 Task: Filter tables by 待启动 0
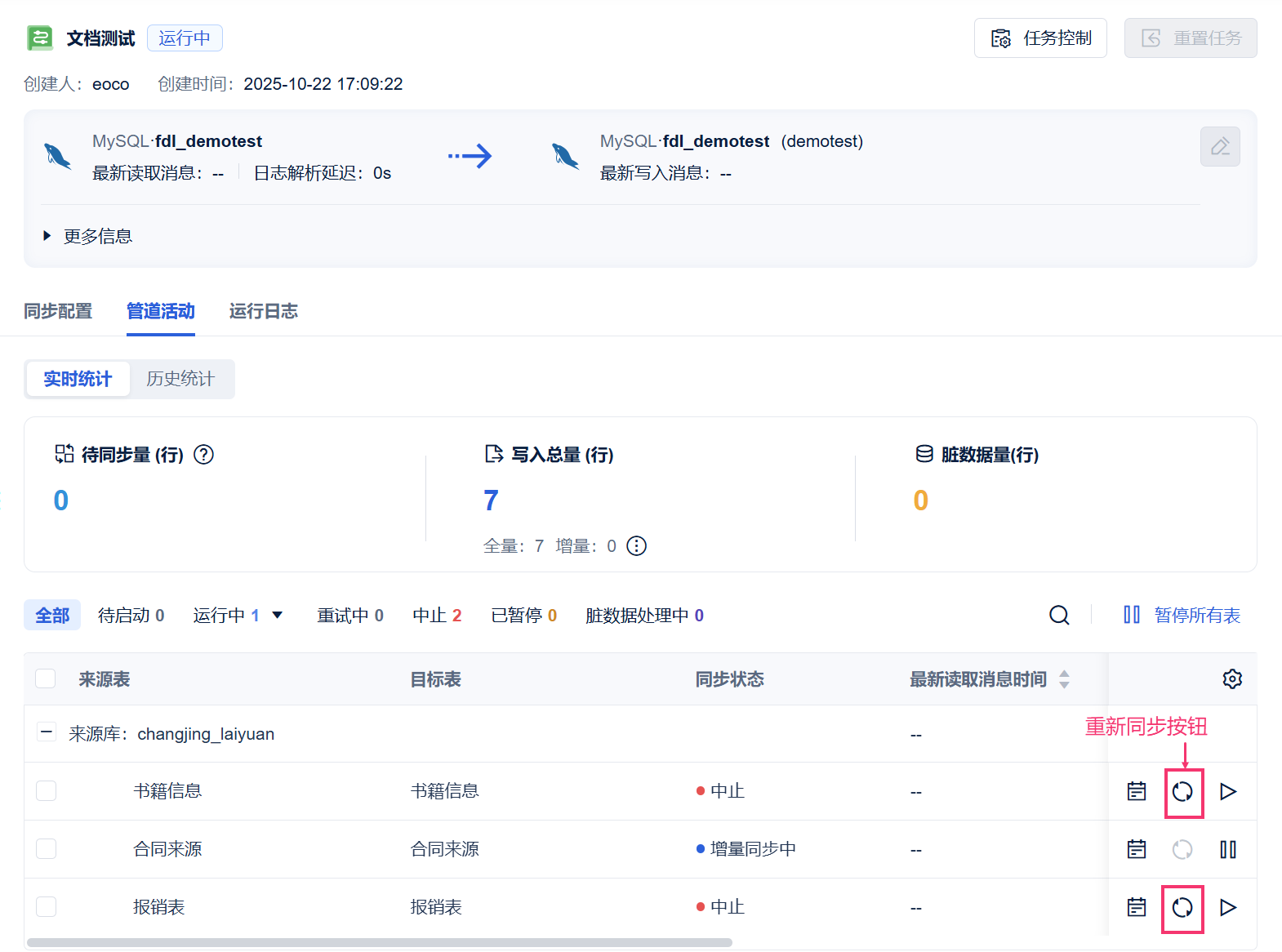point(131,615)
